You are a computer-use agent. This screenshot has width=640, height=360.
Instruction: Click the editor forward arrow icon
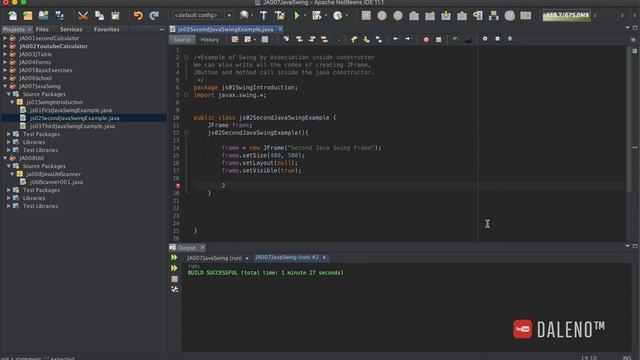407,39
